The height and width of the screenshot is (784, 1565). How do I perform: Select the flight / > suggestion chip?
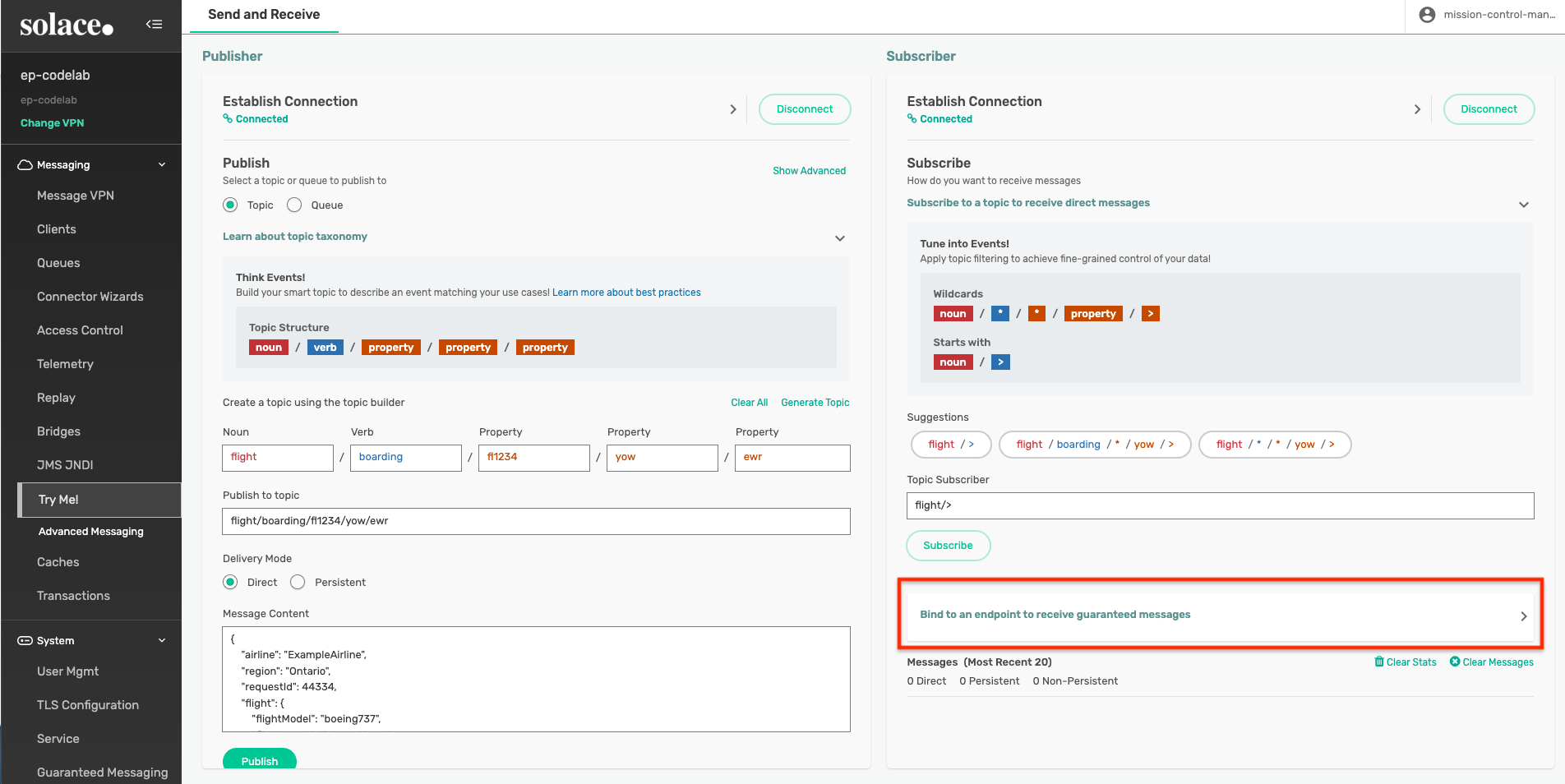tap(951, 445)
